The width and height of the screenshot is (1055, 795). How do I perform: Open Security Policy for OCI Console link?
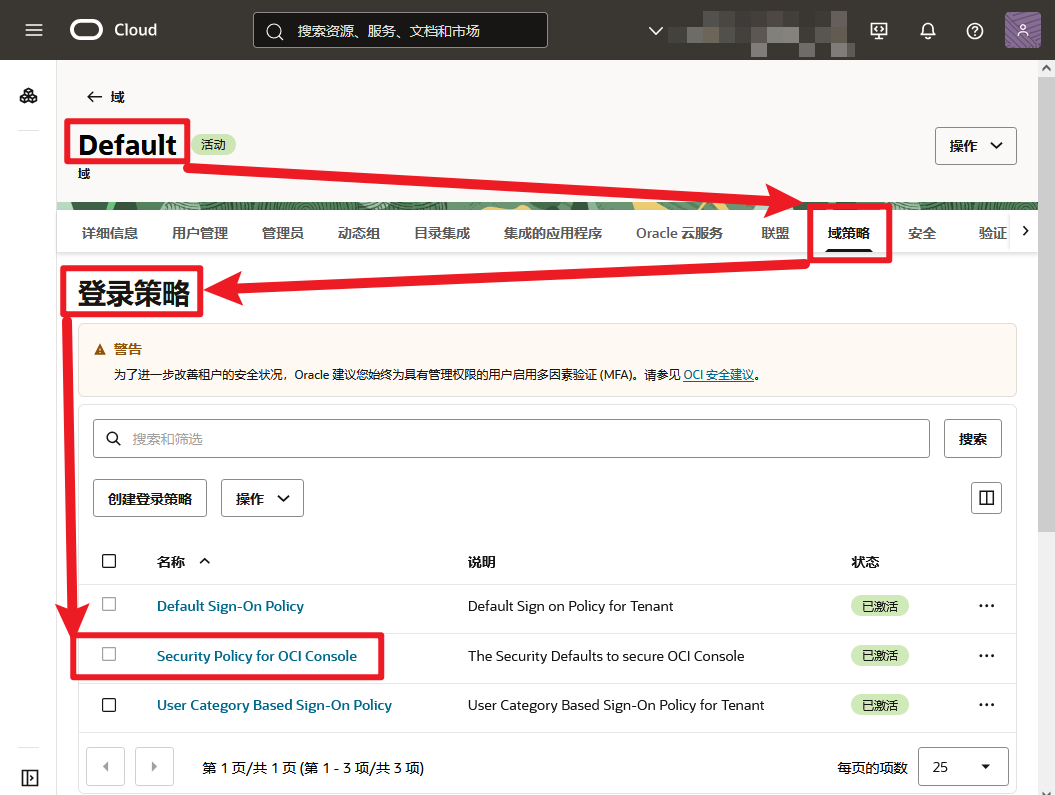coord(257,656)
